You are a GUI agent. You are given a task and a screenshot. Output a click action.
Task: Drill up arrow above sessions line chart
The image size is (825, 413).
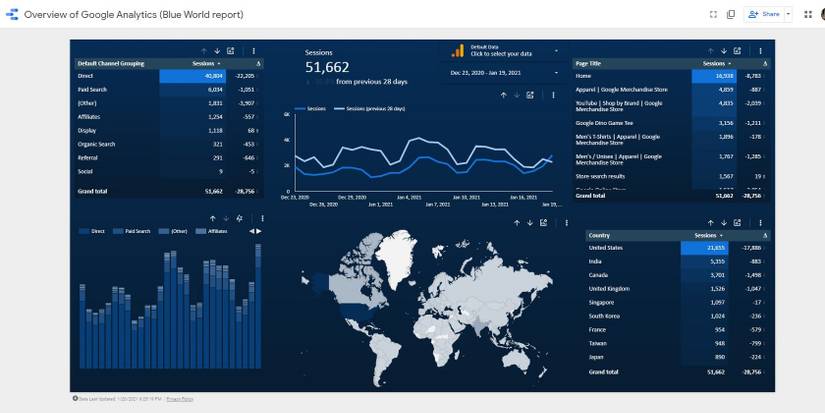click(504, 95)
